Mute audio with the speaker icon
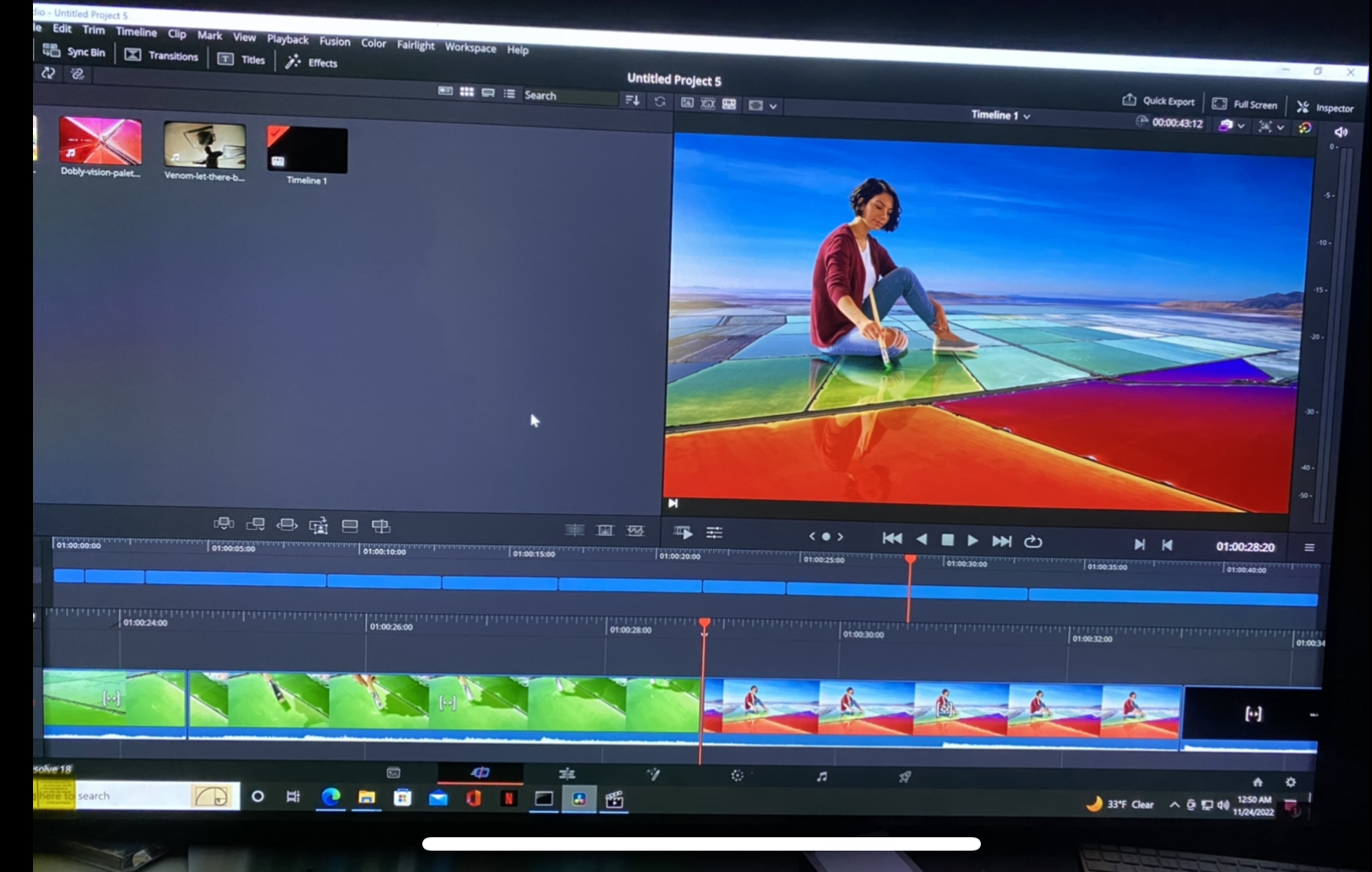The height and width of the screenshot is (872, 1372). click(x=1341, y=132)
